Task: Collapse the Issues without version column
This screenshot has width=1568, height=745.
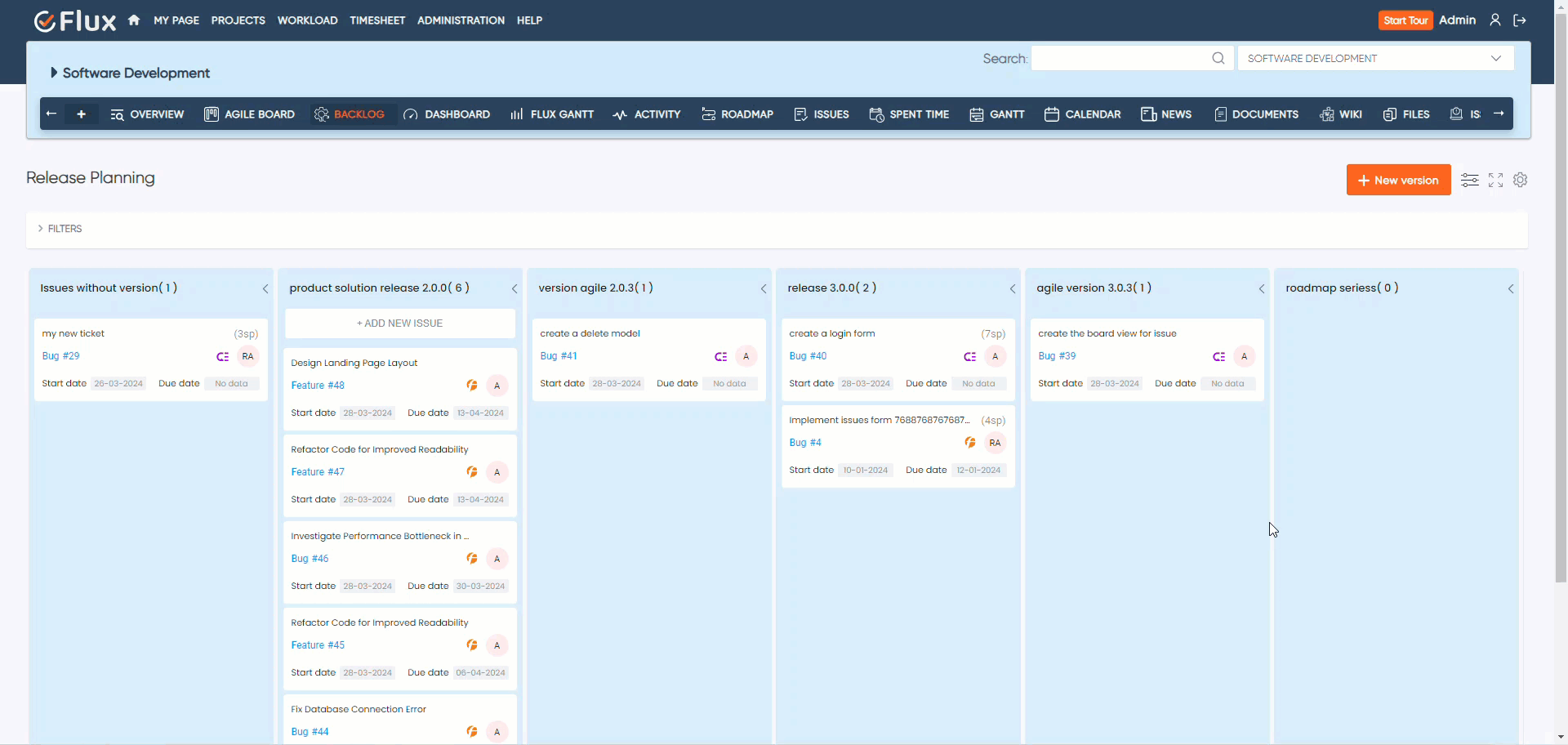Action: tap(265, 288)
